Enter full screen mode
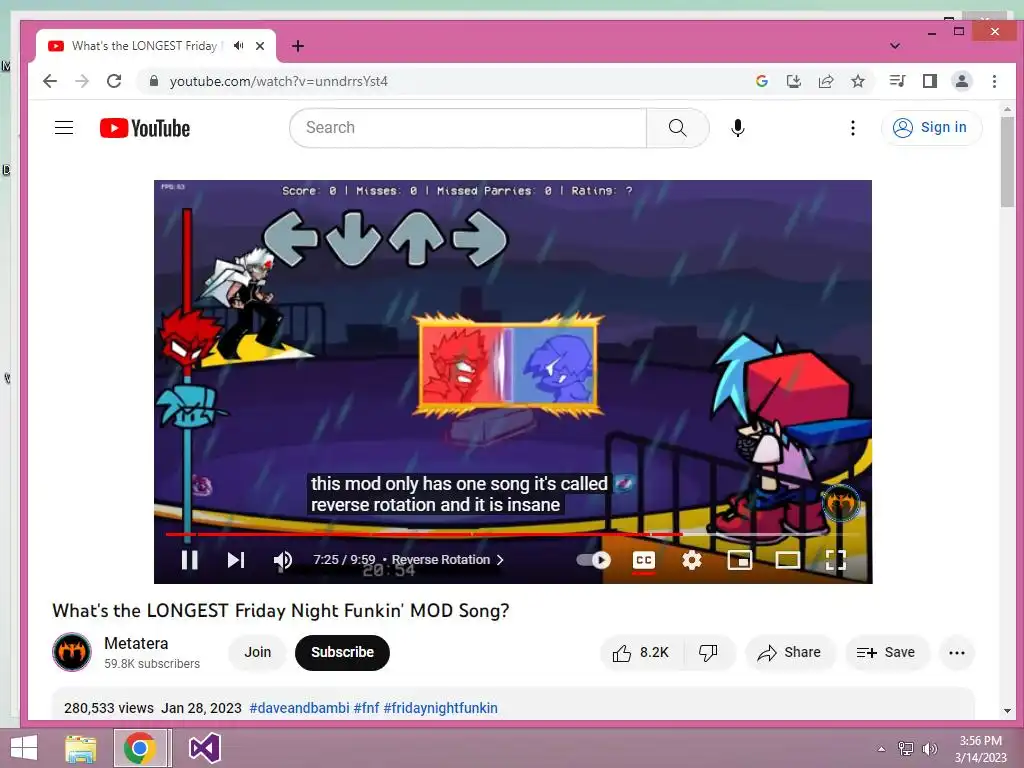 835,560
